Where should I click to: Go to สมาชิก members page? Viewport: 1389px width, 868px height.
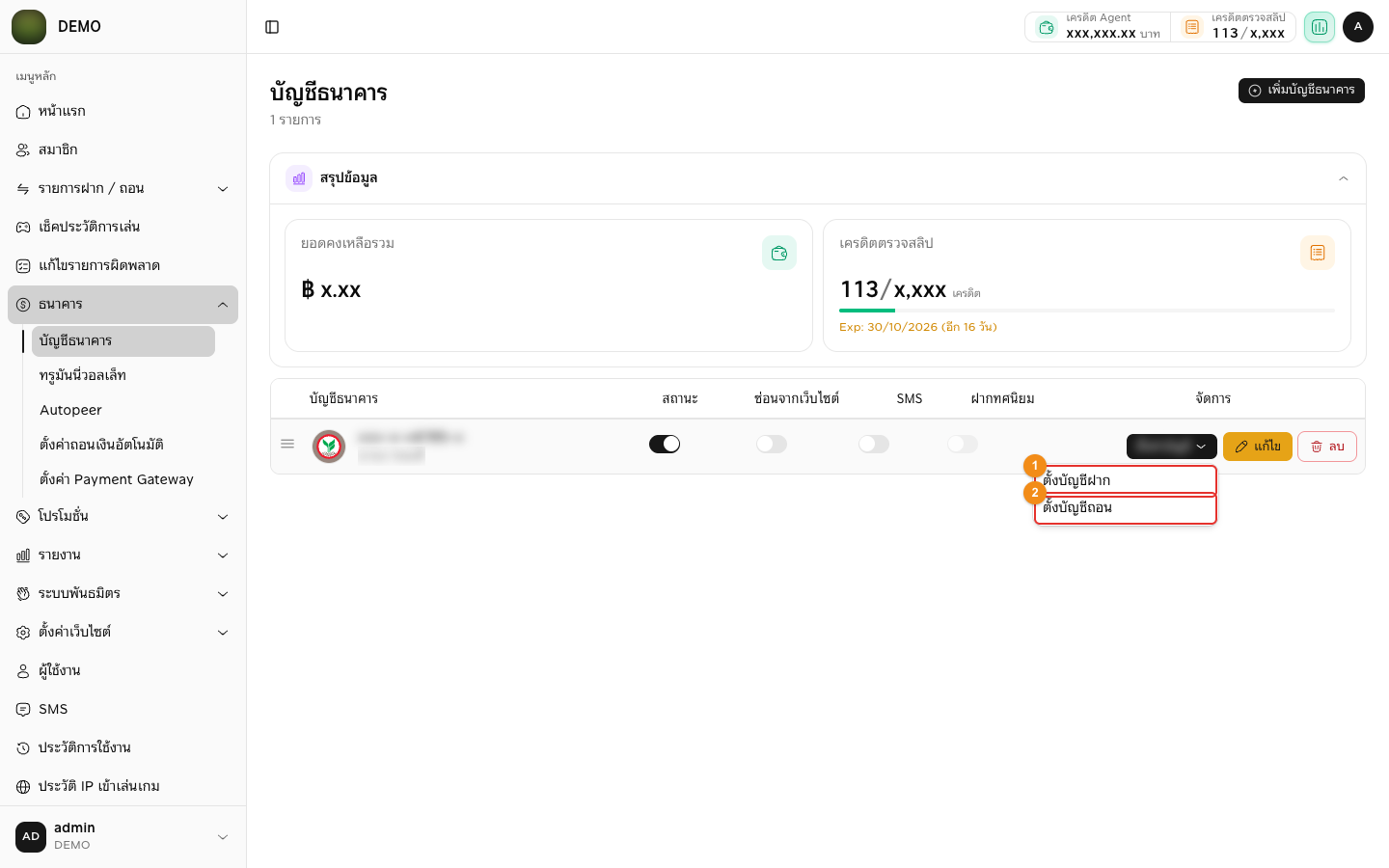tap(123, 150)
